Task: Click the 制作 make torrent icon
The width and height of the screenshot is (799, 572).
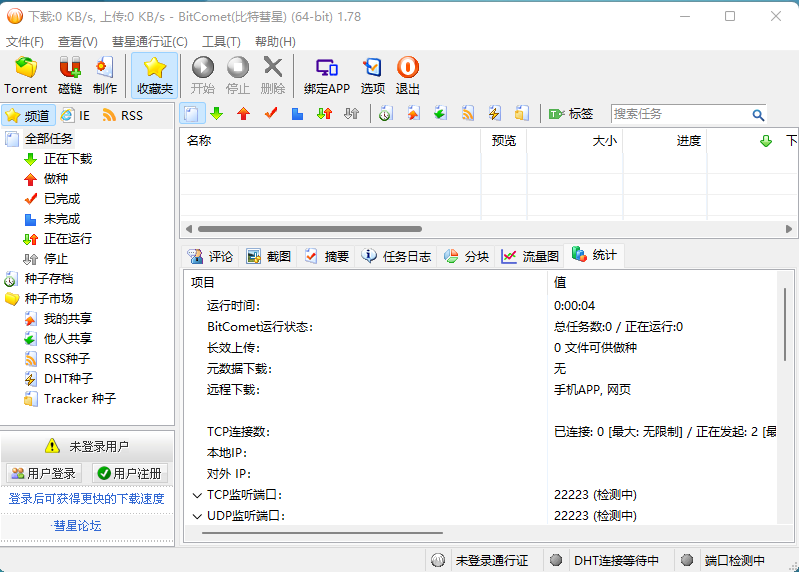Action: coord(105,75)
